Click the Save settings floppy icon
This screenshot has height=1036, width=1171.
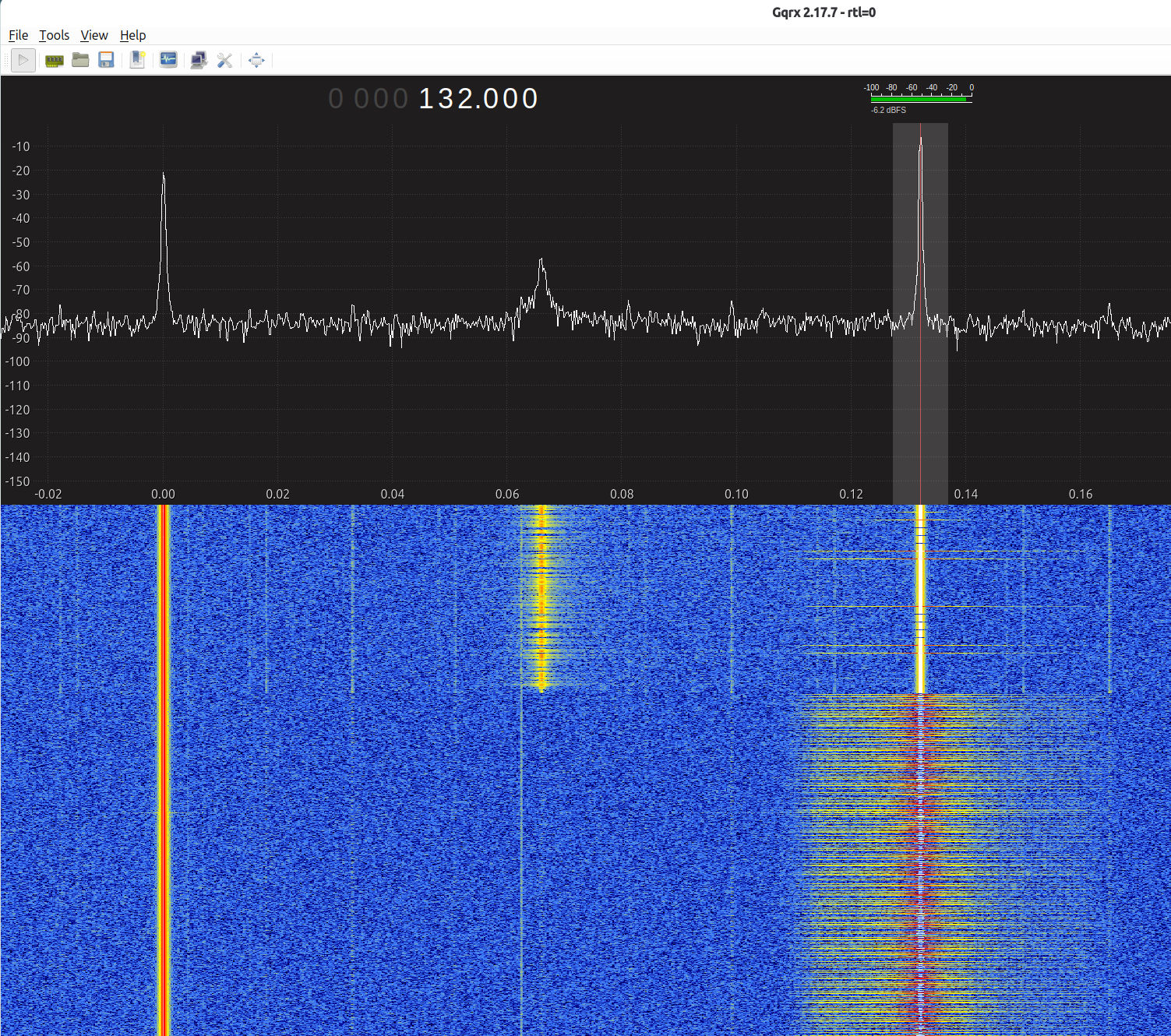[107, 60]
